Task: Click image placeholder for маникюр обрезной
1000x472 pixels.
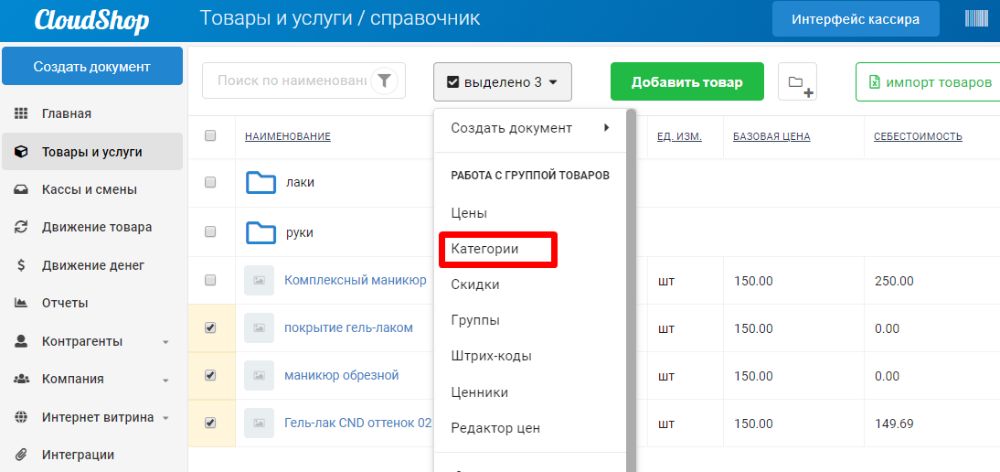Action: (x=259, y=375)
